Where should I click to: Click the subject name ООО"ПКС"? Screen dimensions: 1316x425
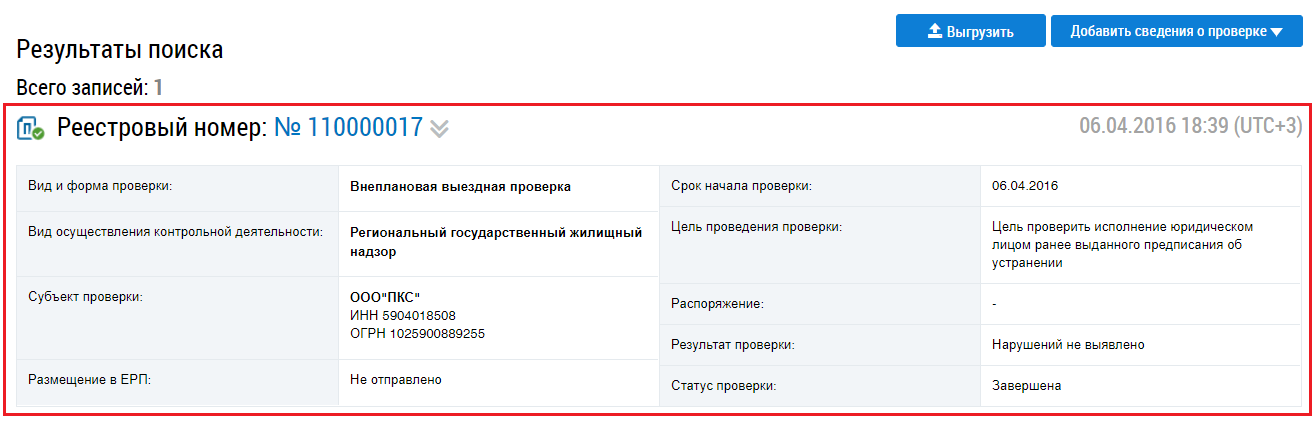click(x=385, y=297)
